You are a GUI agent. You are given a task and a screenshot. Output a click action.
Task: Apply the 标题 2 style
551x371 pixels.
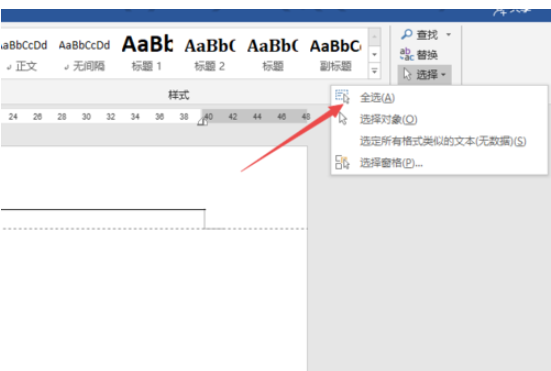pos(210,54)
